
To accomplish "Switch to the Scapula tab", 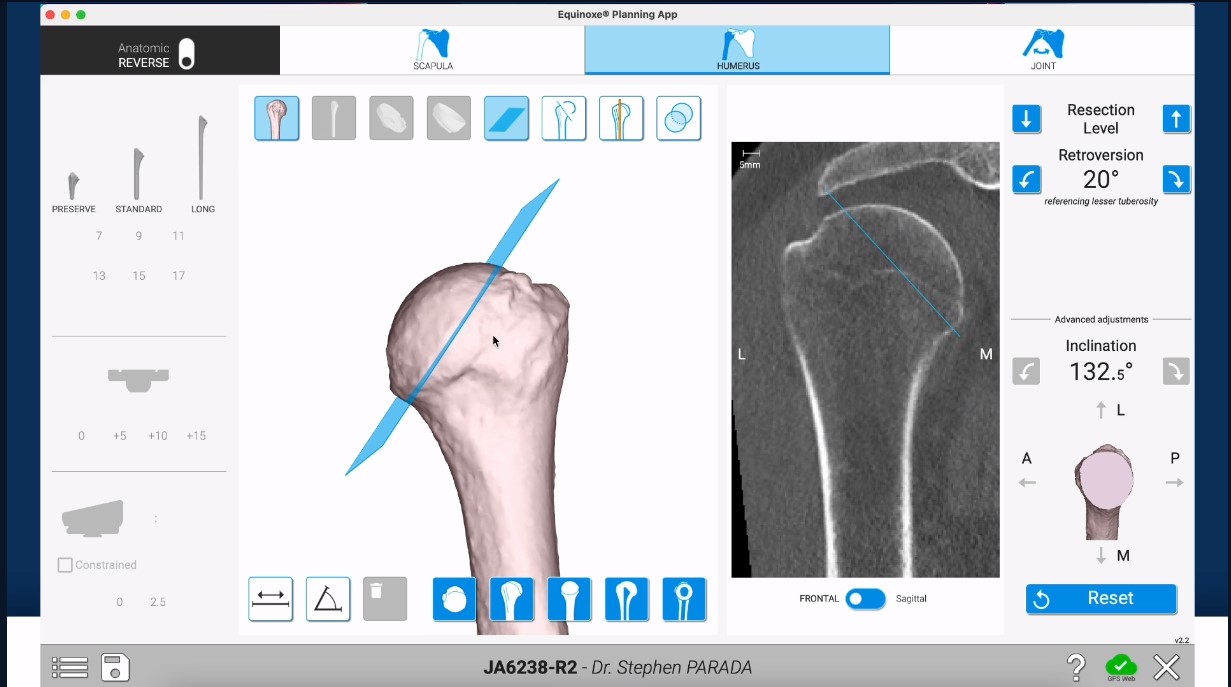I will pyautogui.click(x=433, y=50).
